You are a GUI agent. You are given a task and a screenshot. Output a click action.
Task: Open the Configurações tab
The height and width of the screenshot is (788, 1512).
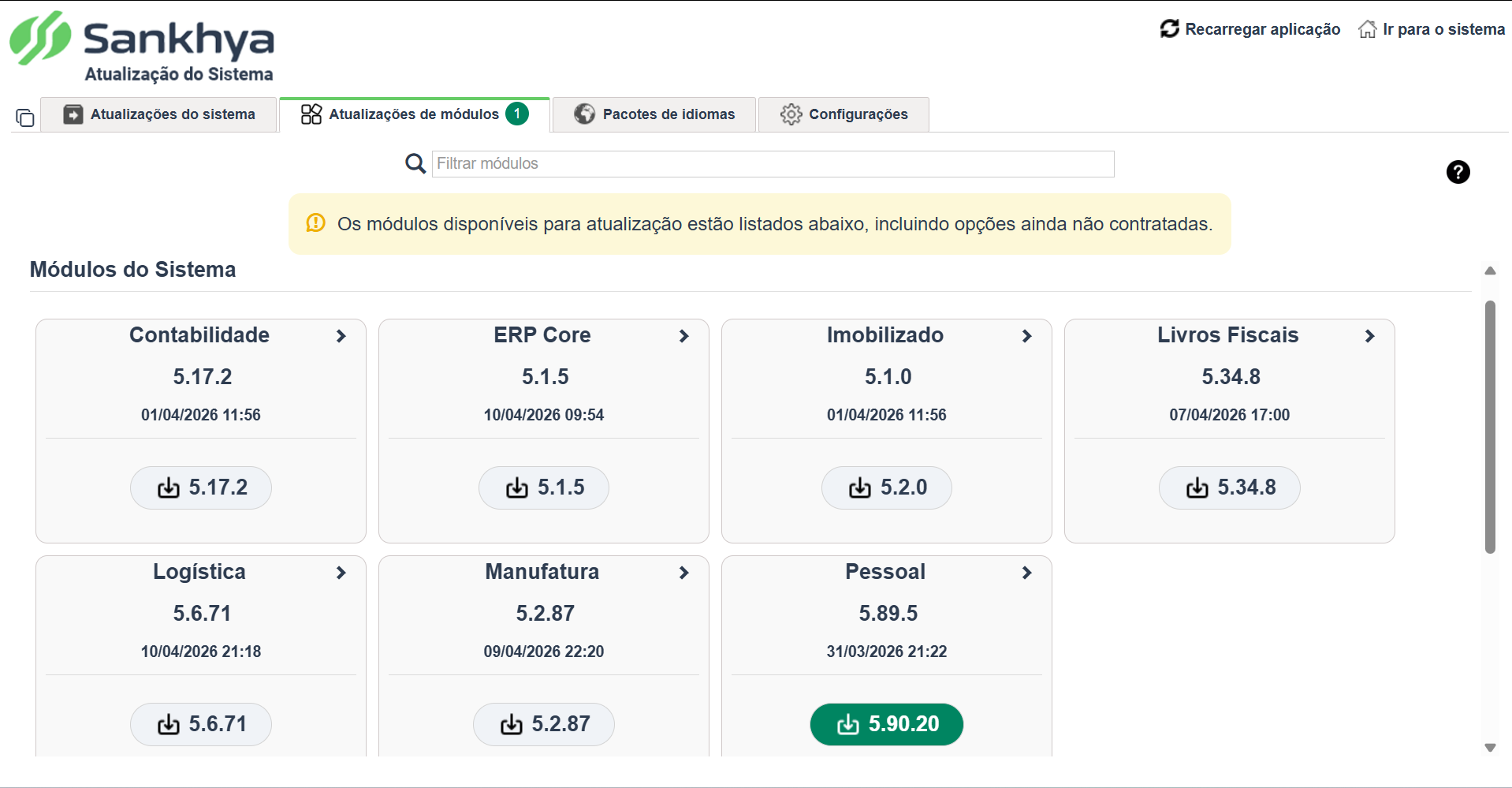844,114
